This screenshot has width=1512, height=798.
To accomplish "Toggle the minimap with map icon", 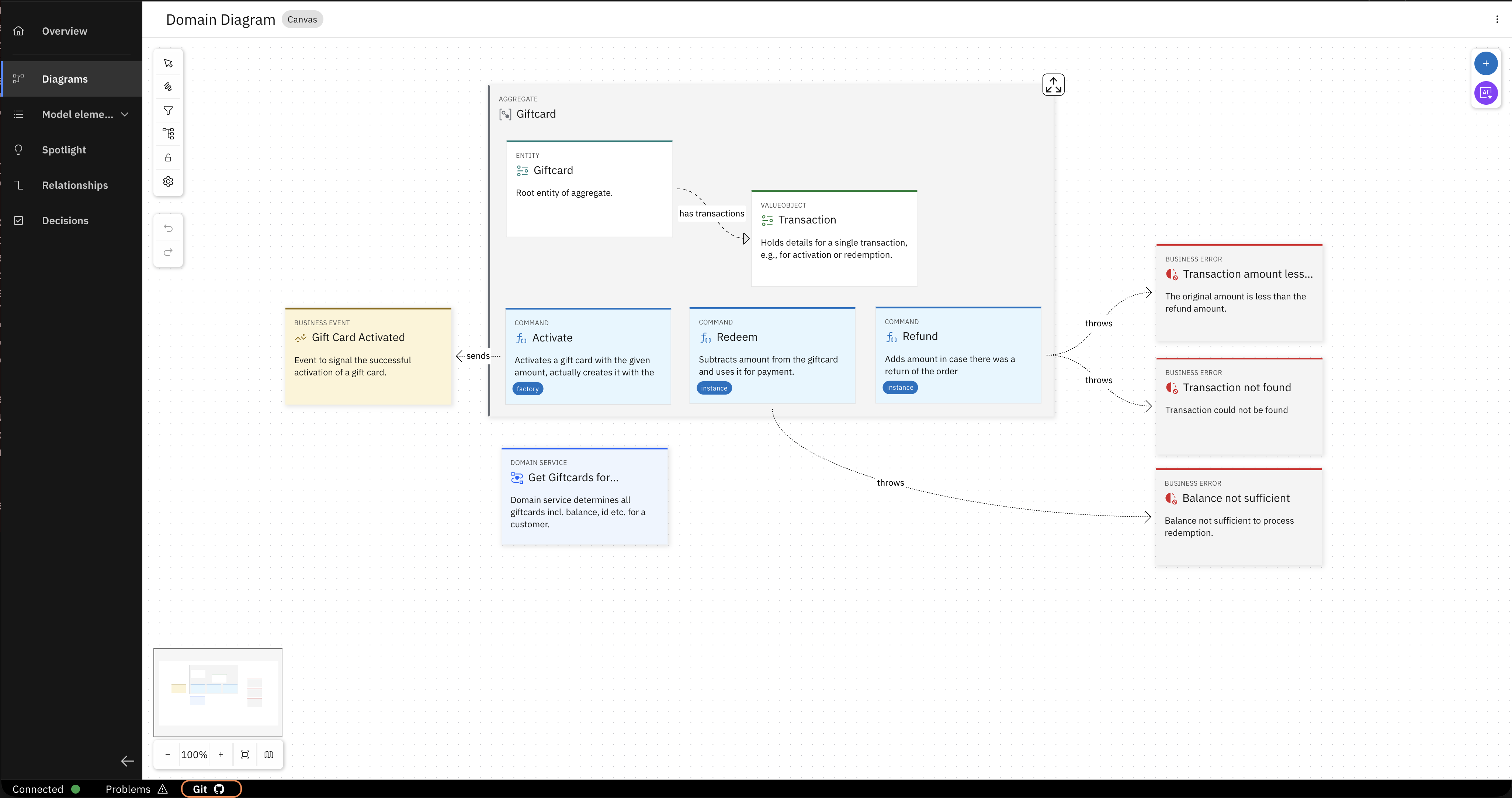I will pos(269,754).
